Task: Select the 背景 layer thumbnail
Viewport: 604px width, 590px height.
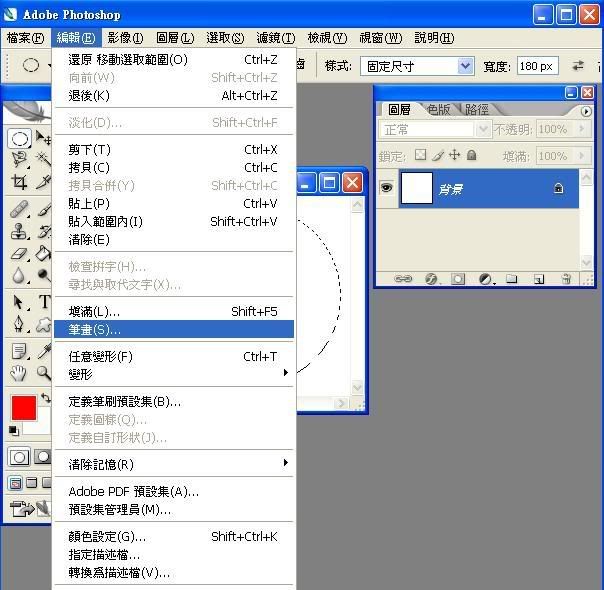Action: [x=417, y=188]
